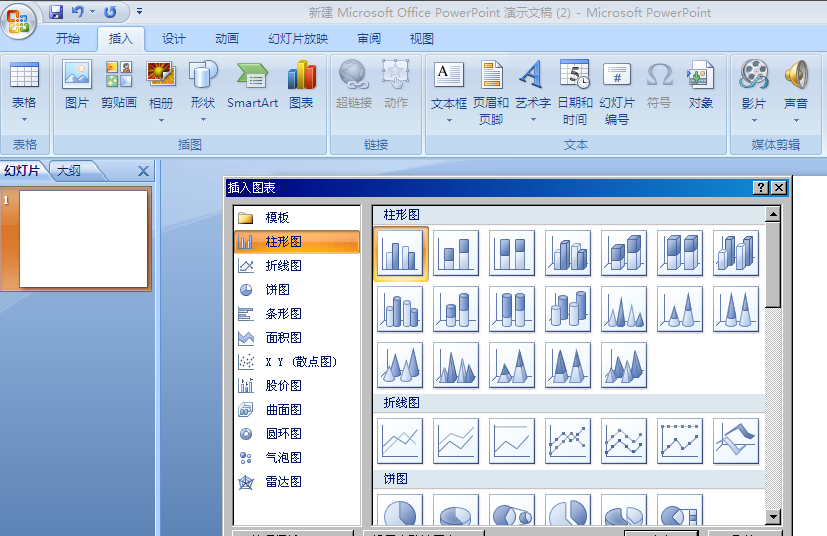The height and width of the screenshot is (536, 827).
Task: Save the presentation using the floppy icon
Action: pyautogui.click(x=56, y=12)
